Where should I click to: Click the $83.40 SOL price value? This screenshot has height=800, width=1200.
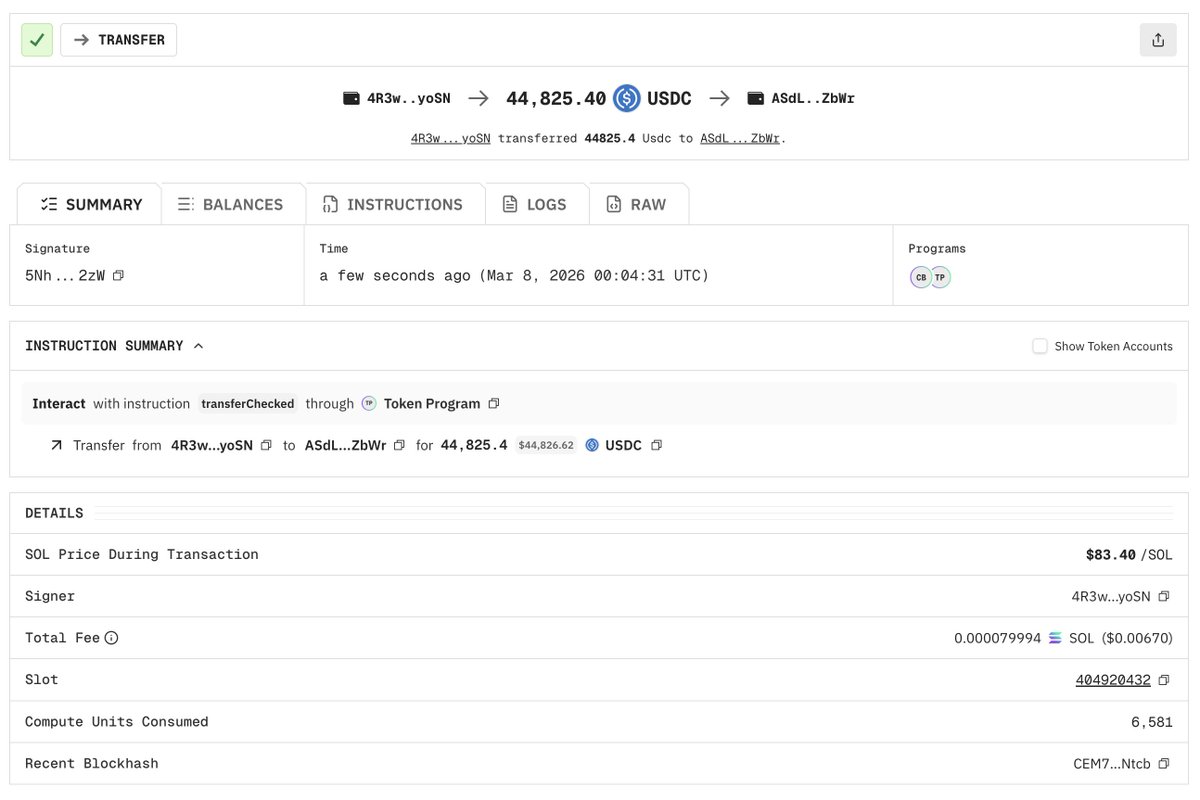(x=1111, y=554)
